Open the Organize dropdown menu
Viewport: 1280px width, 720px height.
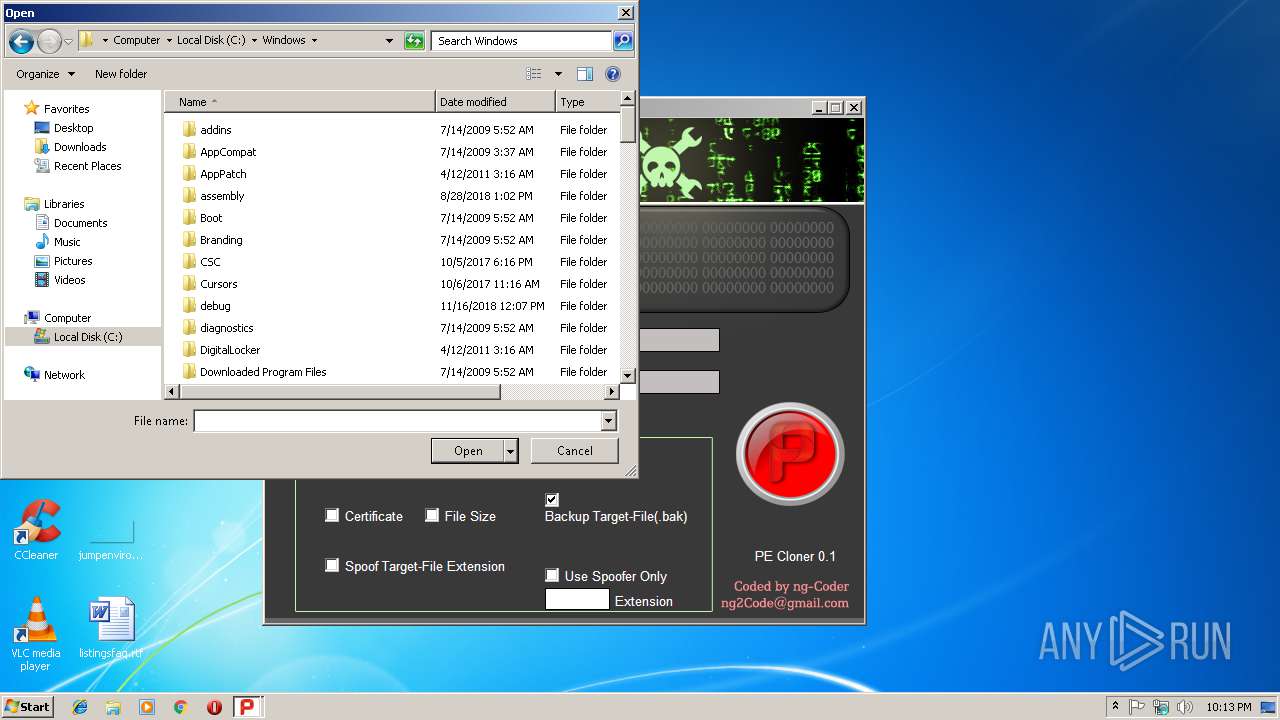45,74
